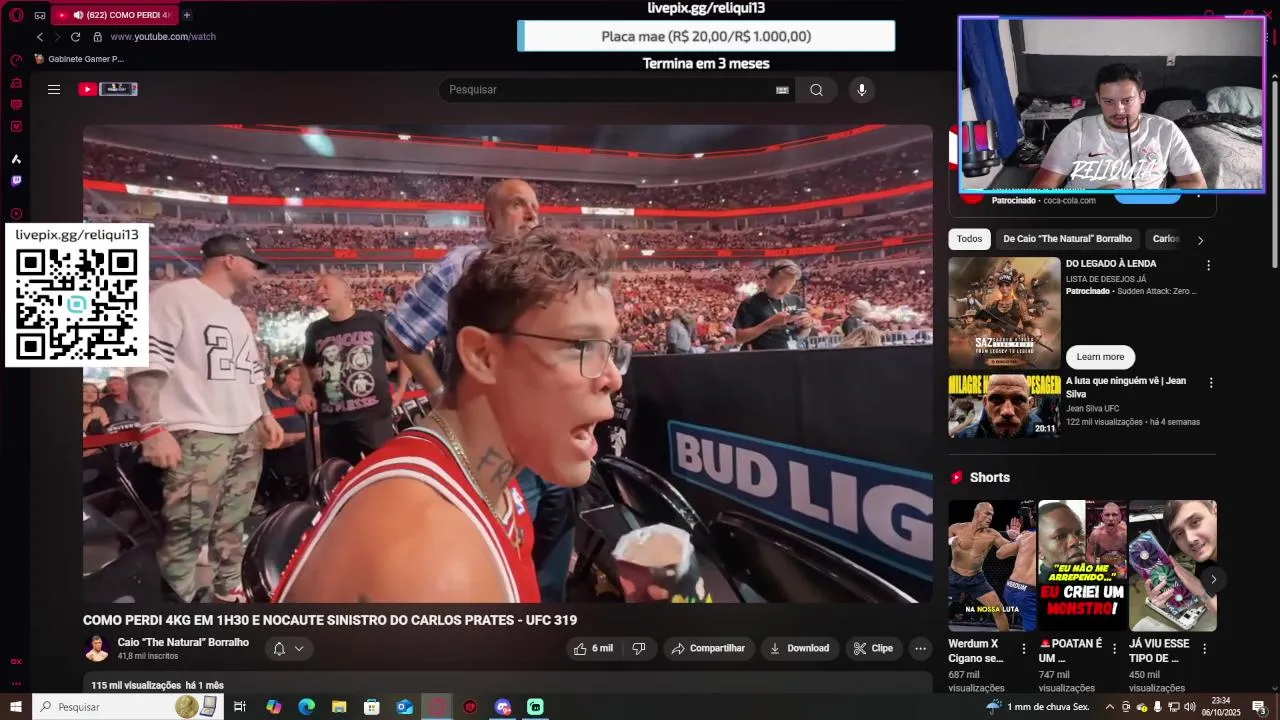Viewport: 1280px width, 720px height.
Task: Reload the YouTube page
Action: pyautogui.click(x=75, y=37)
